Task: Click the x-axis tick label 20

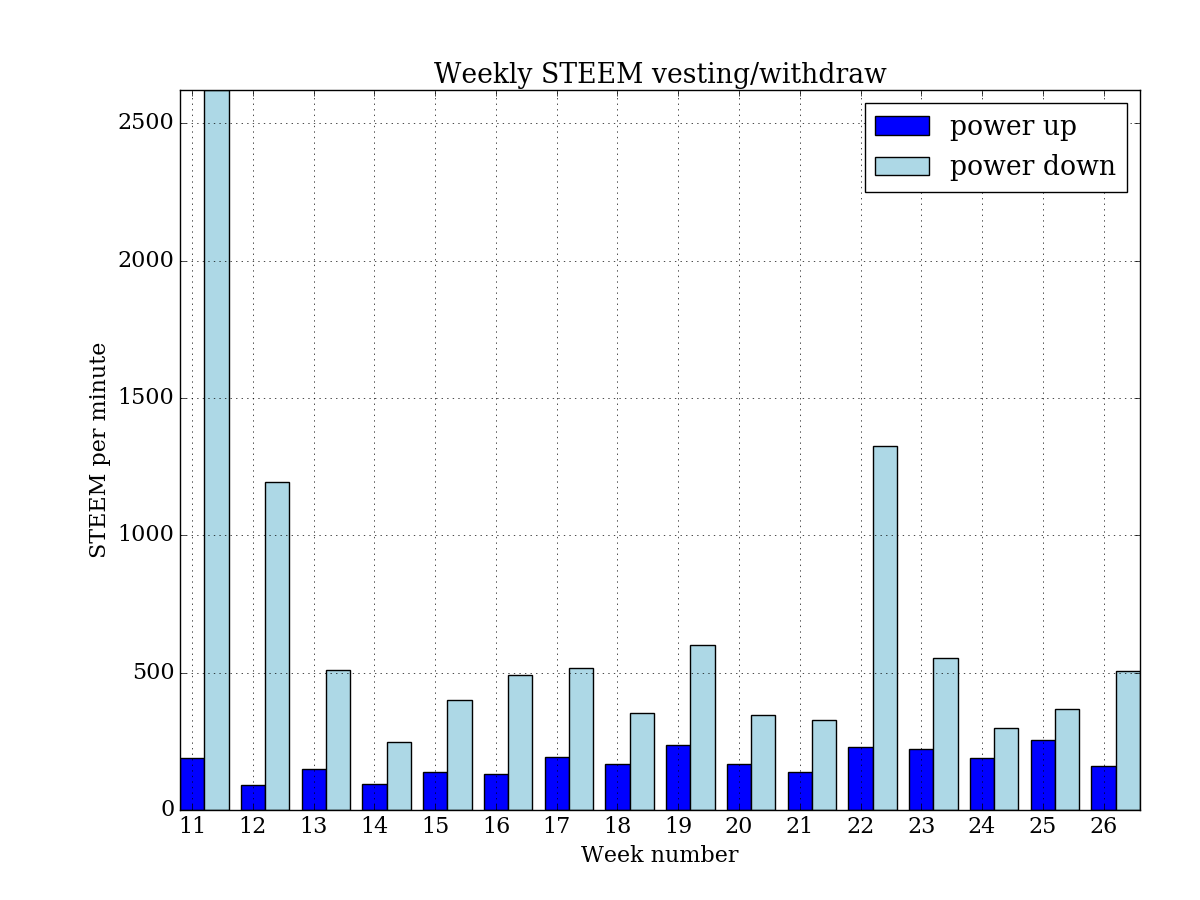Action: 739,827
